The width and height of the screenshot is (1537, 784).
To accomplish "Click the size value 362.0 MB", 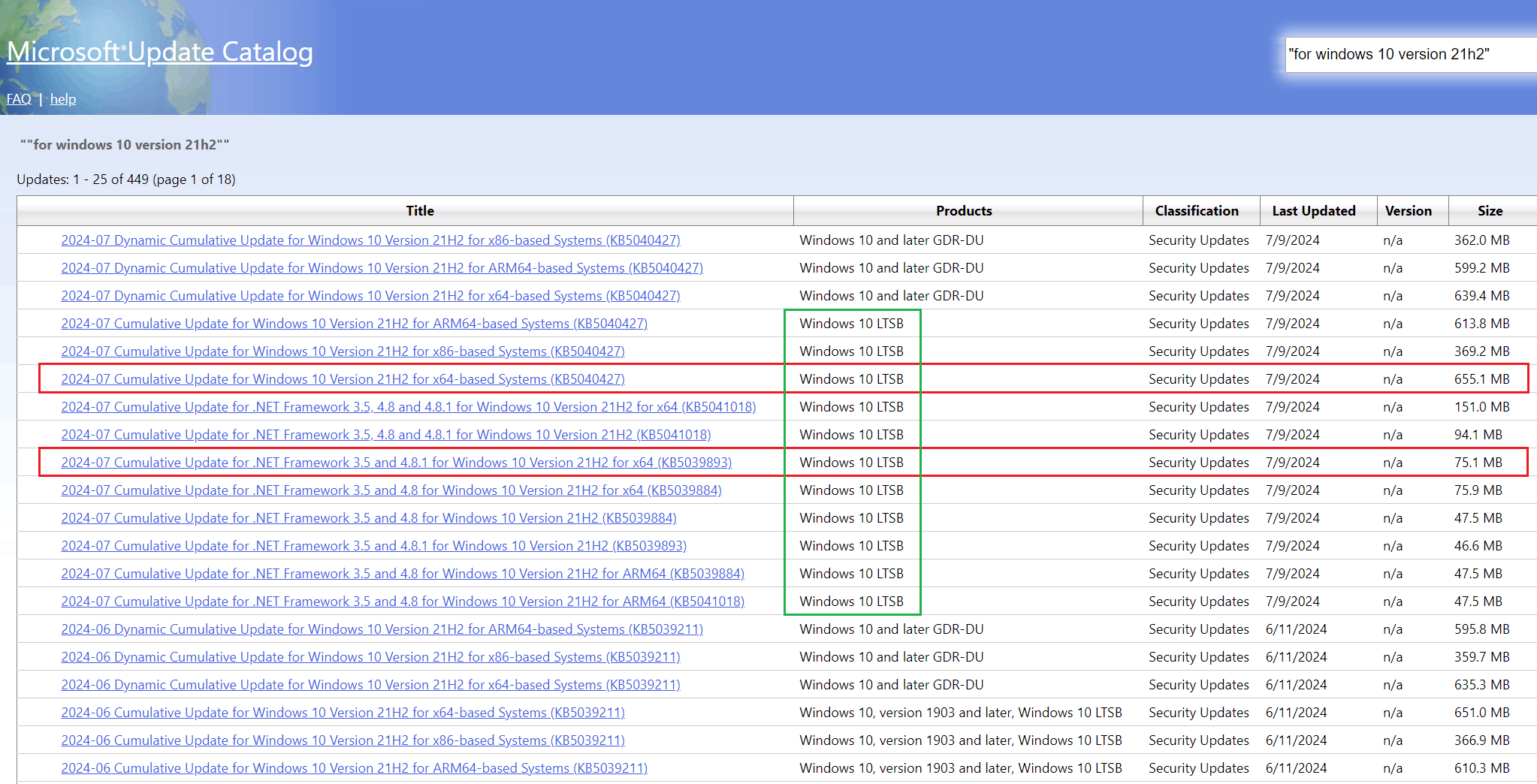I will click(1481, 240).
